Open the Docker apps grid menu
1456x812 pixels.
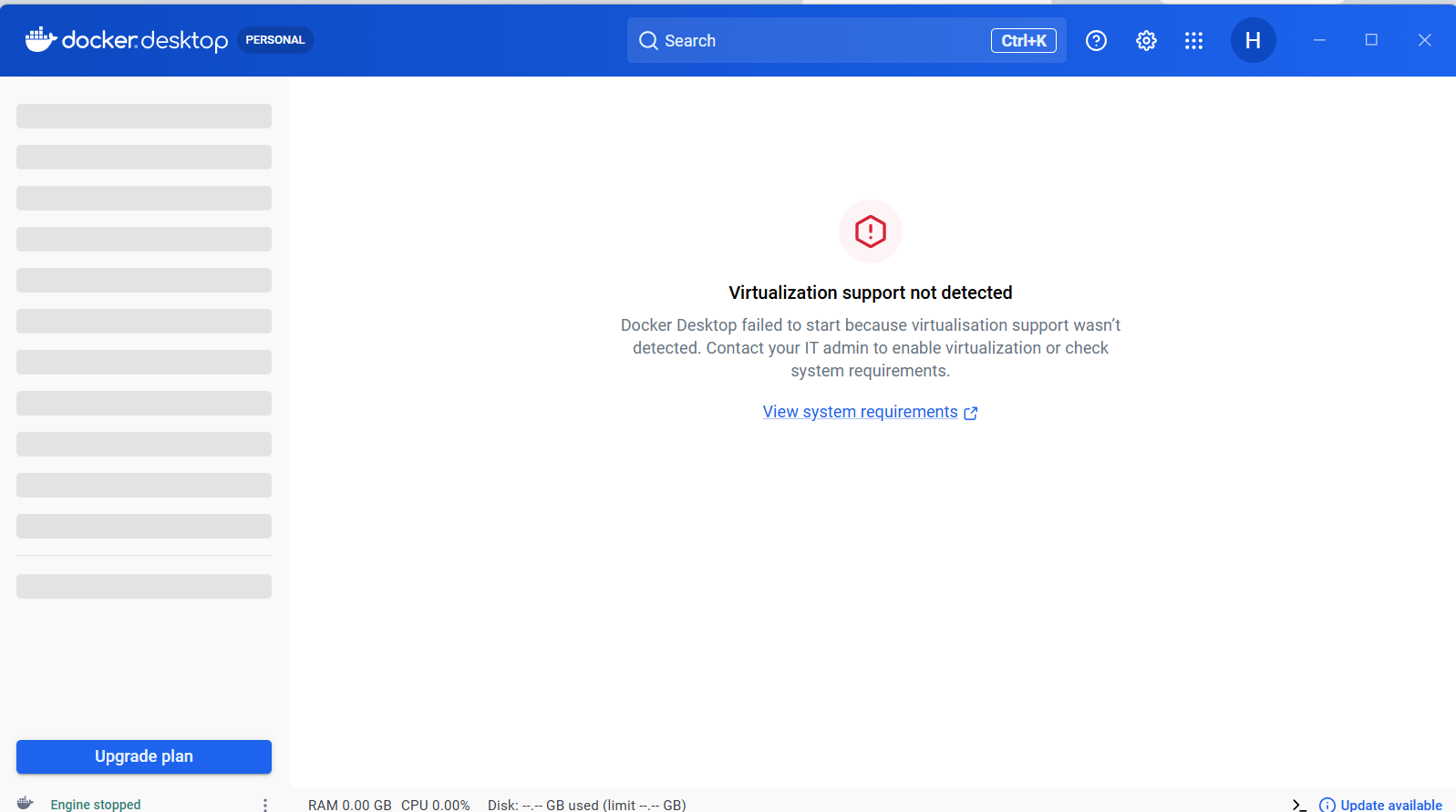tap(1193, 40)
